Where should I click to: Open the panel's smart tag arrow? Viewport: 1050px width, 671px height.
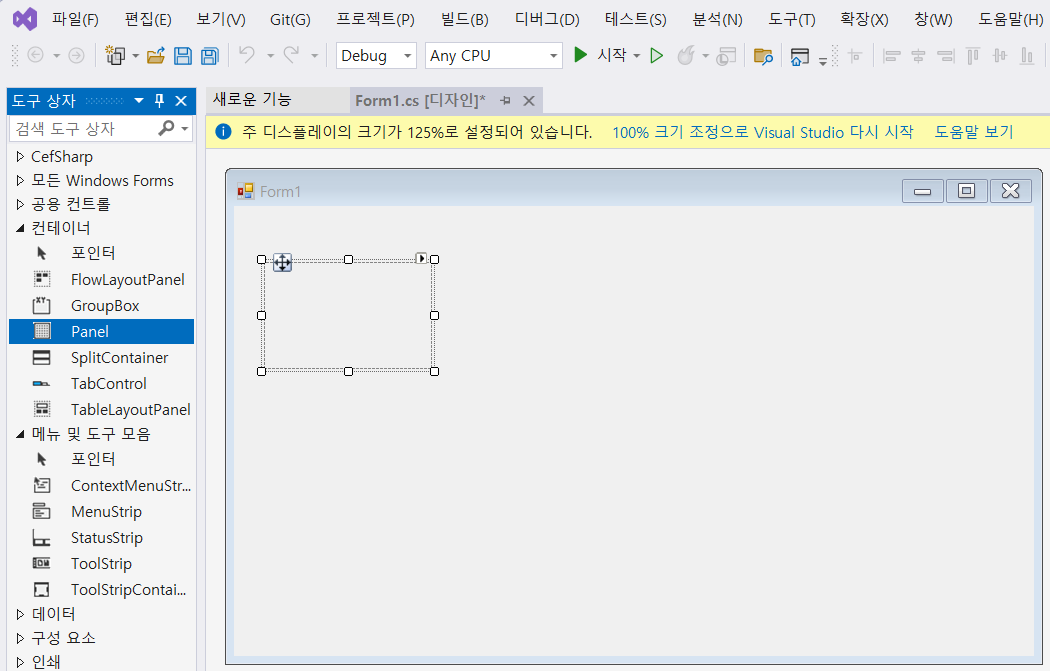pos(421,258)
